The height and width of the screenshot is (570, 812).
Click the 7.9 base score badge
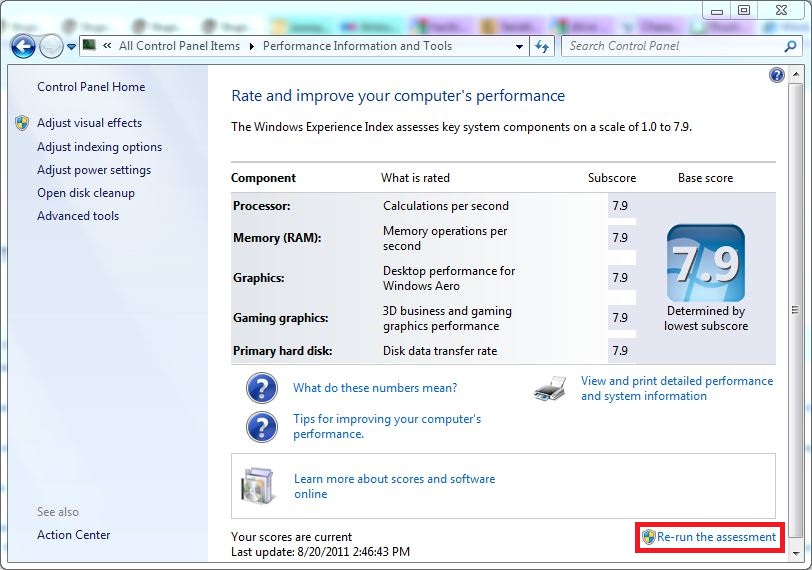point(706,263)
